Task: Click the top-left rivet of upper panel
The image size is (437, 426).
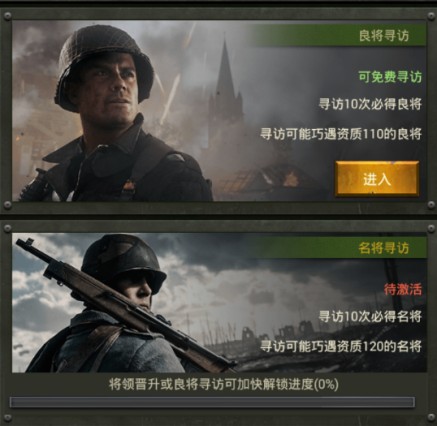Action: (x=7, y=15)
